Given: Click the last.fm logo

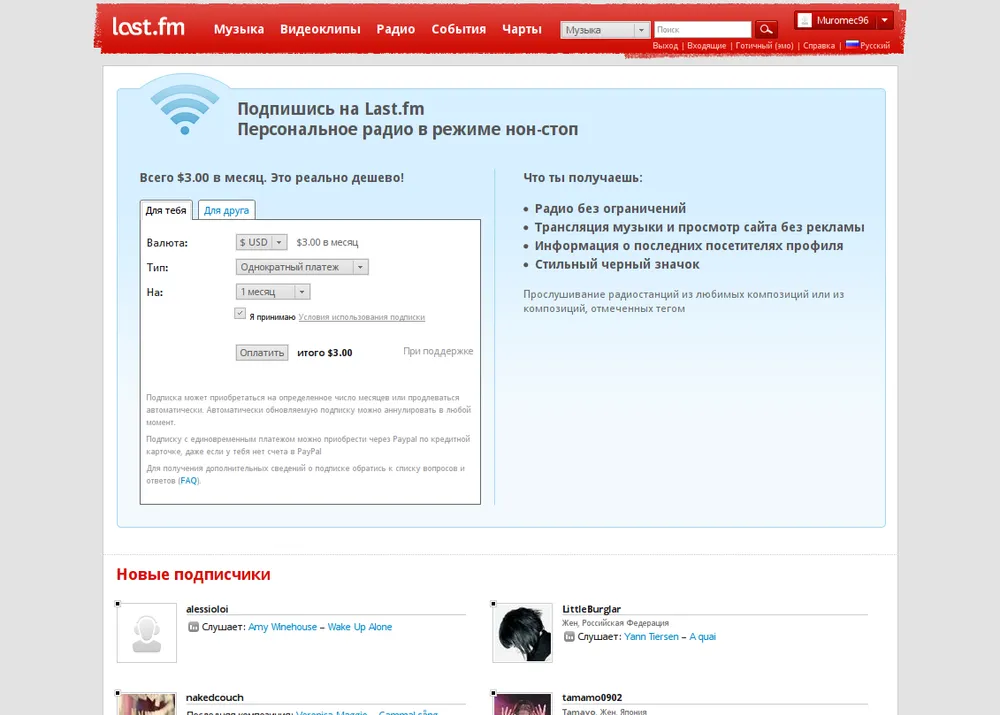Looking at the screenshot, I should 149,27.
